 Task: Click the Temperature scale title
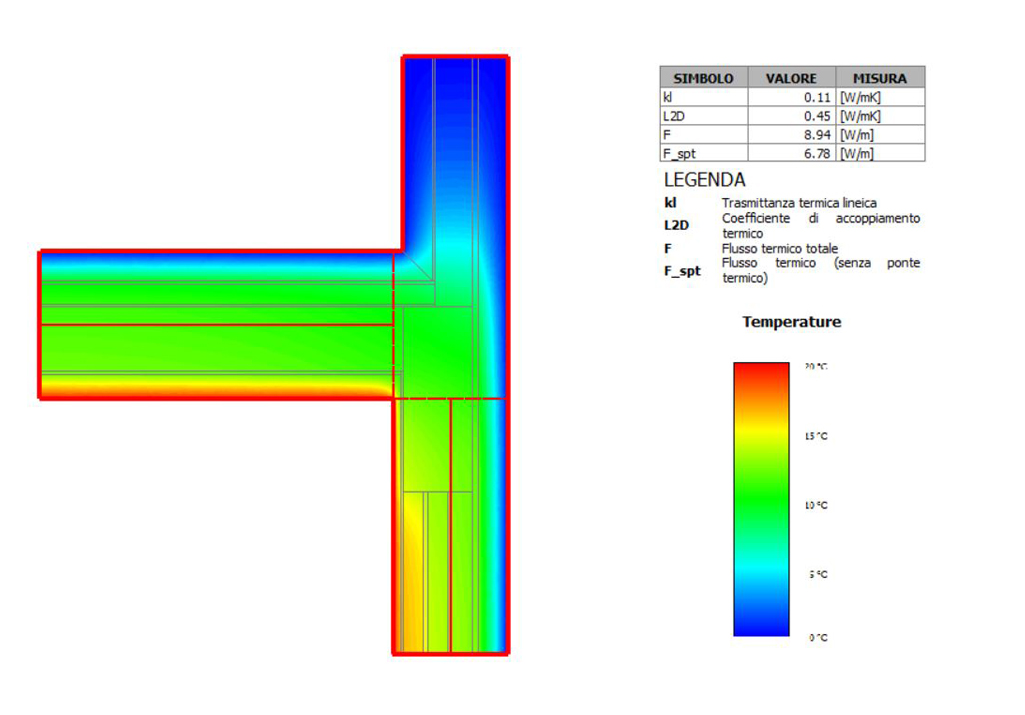point(792,322)
